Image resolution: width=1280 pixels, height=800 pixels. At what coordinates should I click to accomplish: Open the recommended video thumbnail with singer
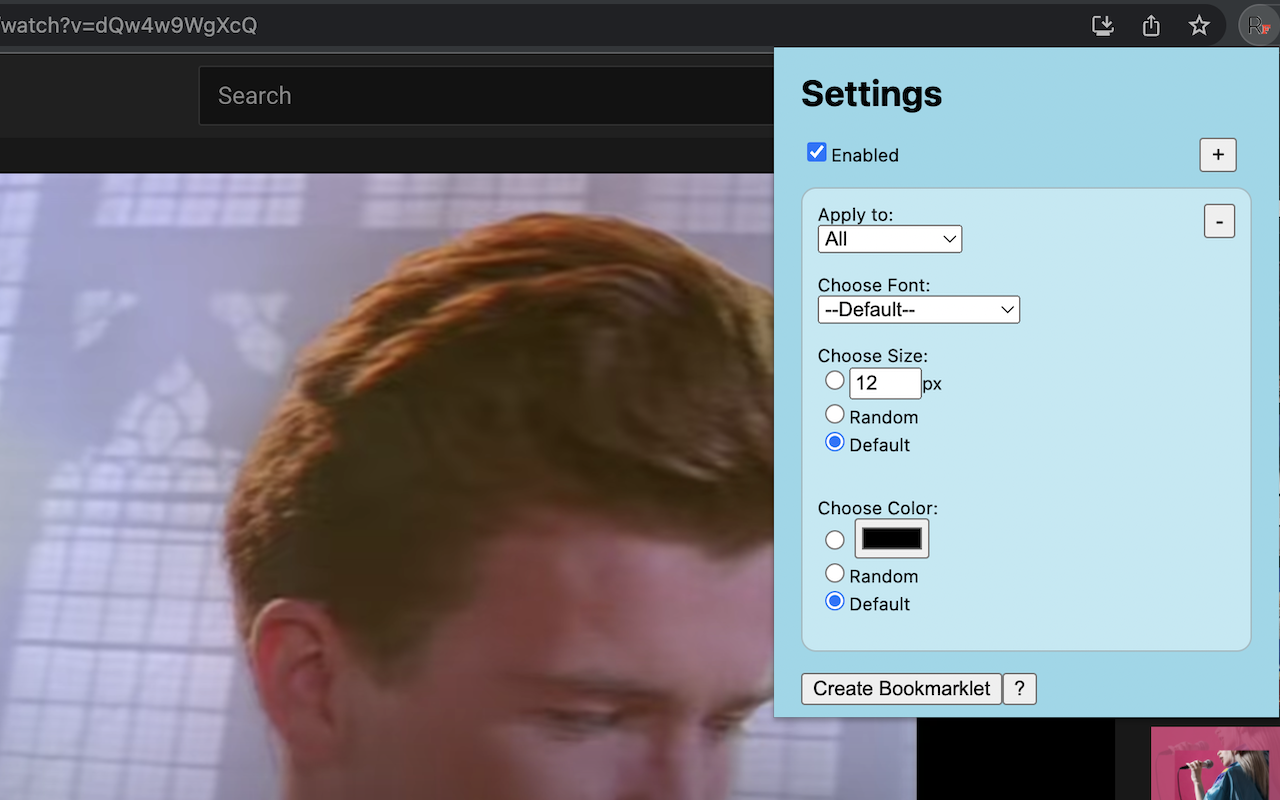tap(1215, 763)
